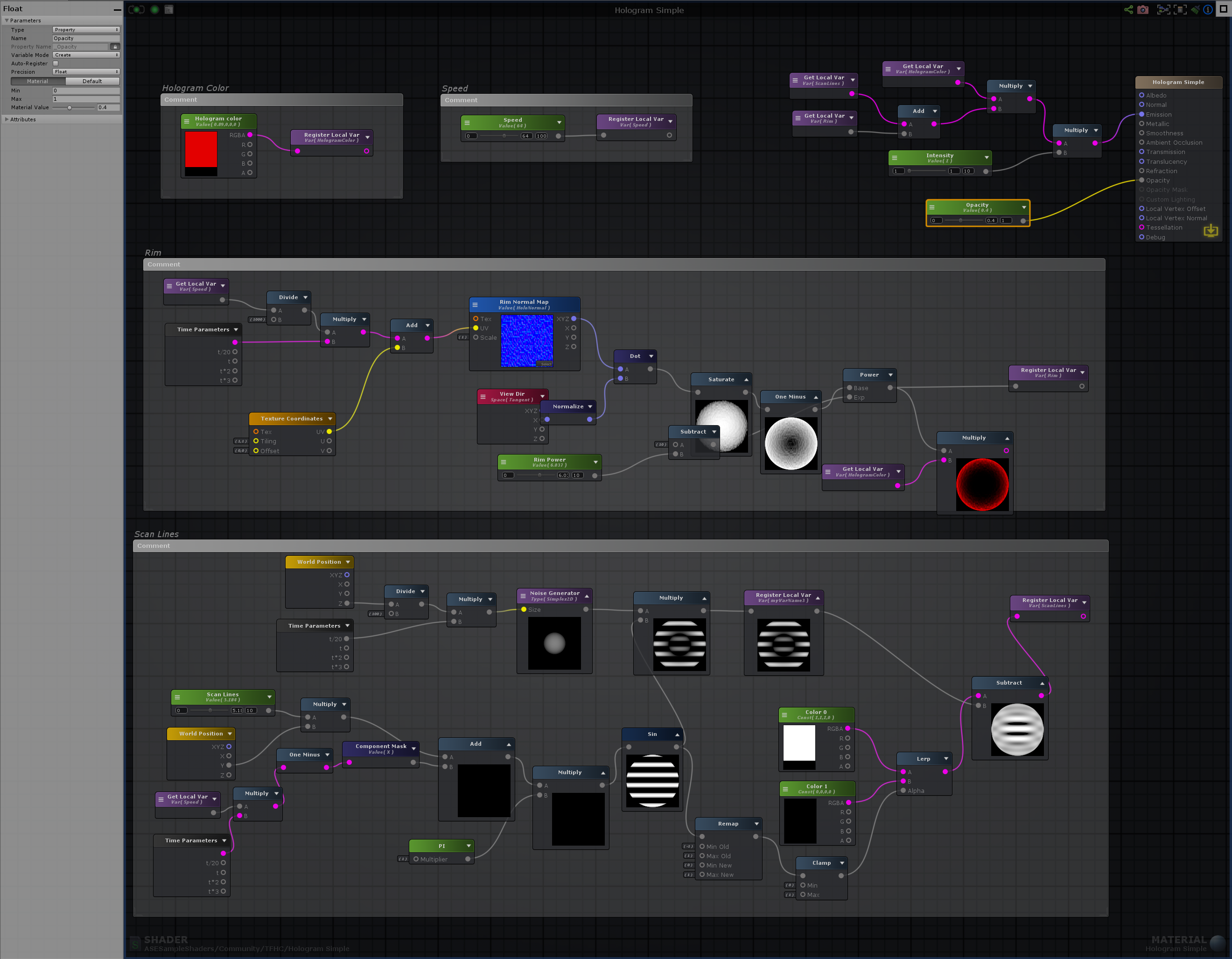Click the share shader icon
The width and height of the screenshot is (1232, 959).
[1128, 10]
